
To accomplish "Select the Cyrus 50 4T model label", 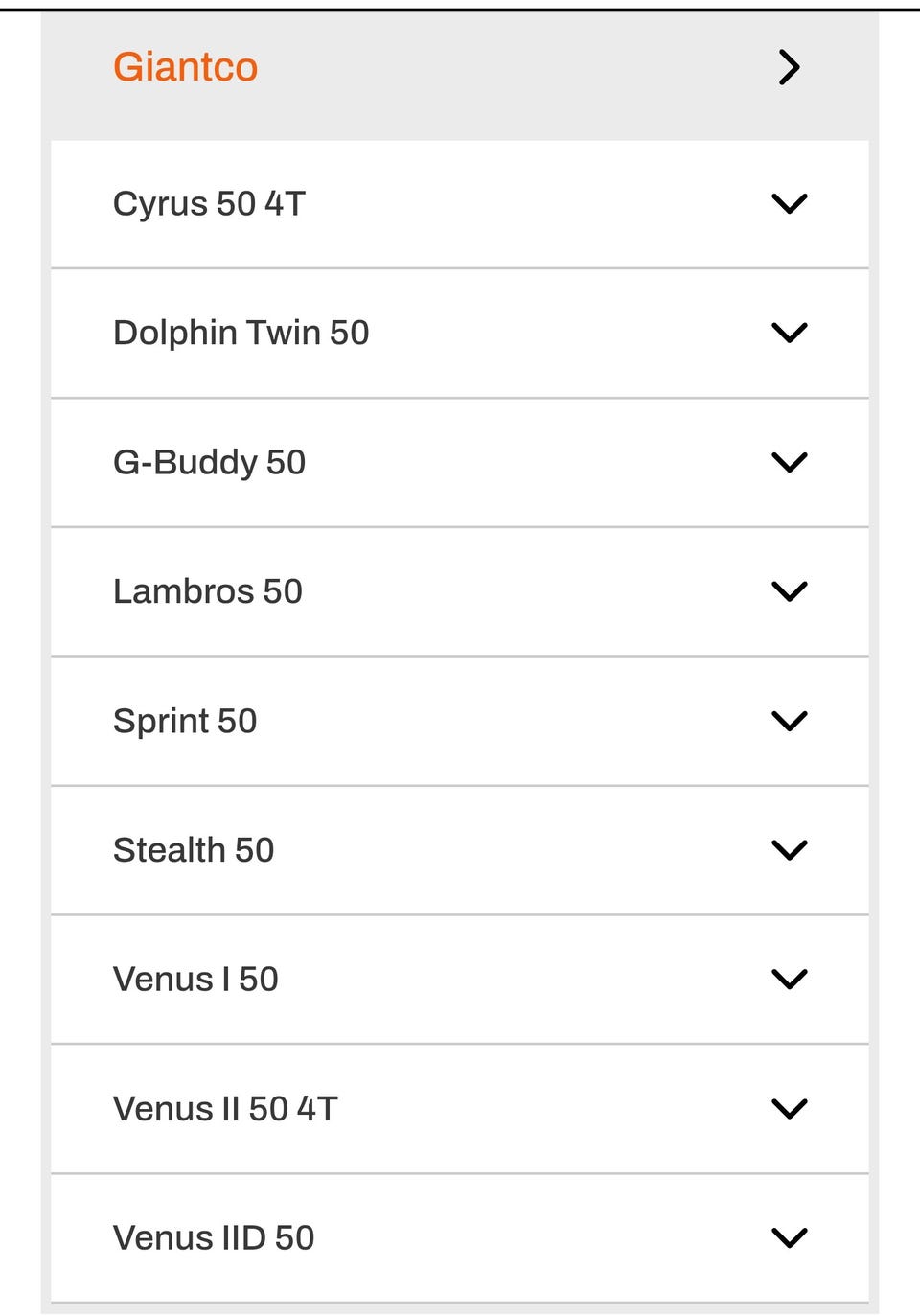I will pyautogui.click(x=209, y=203).
